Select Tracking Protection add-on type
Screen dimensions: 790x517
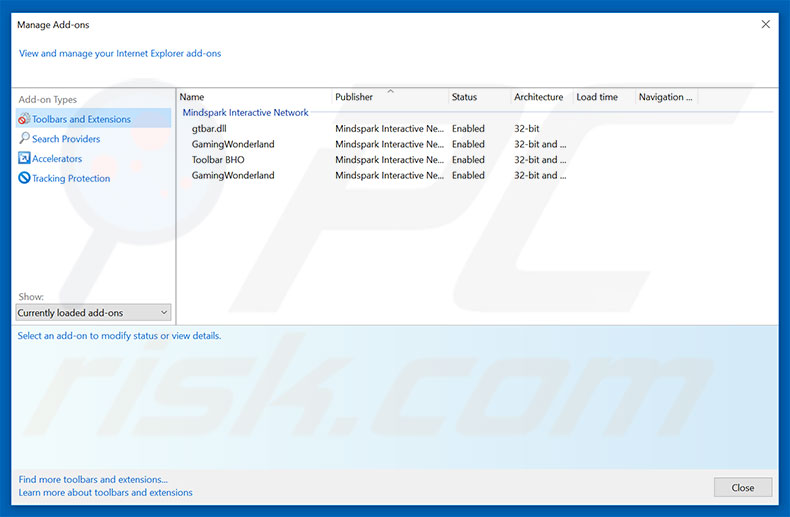coord(71,178)
